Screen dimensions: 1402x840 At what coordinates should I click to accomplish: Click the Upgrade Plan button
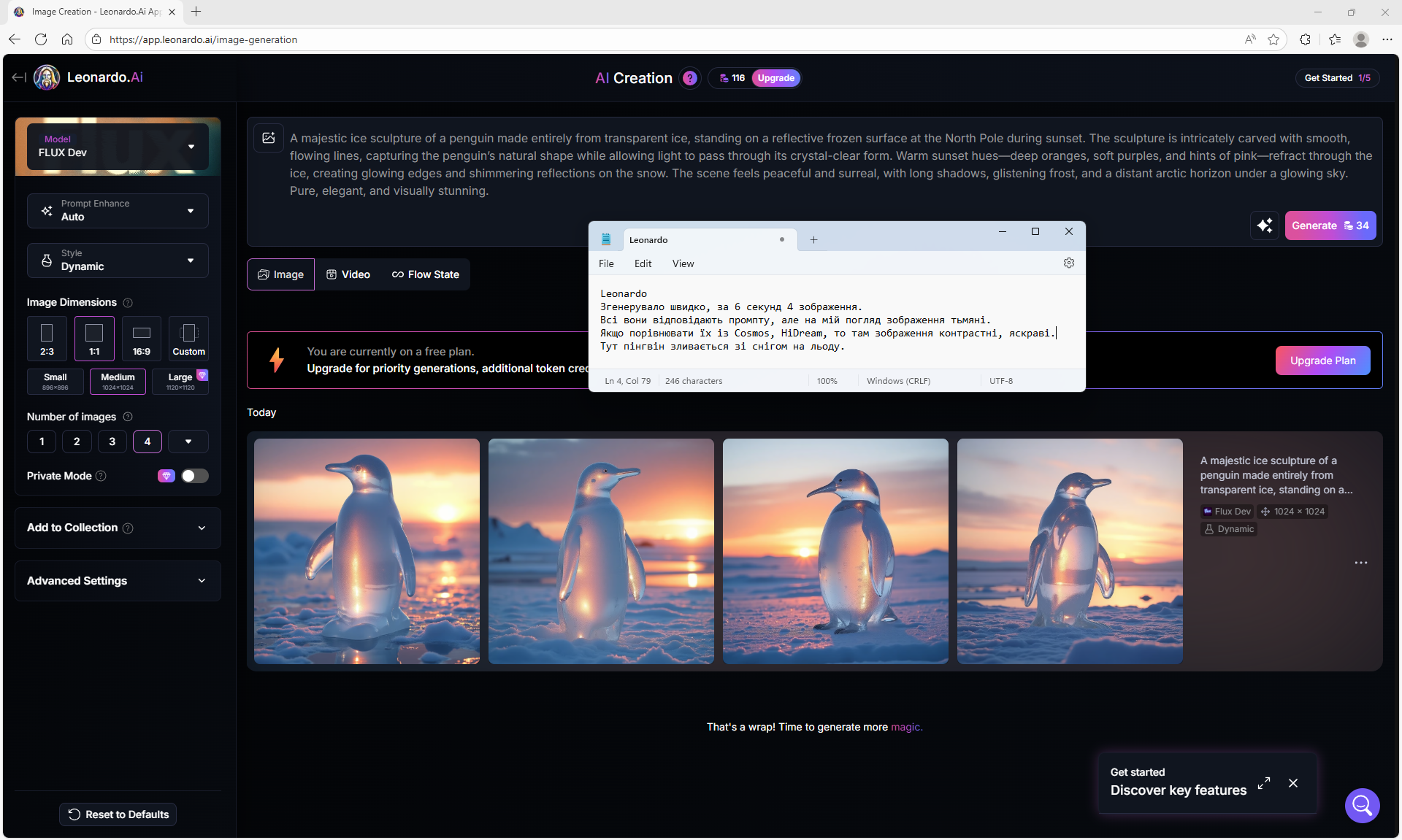pos(1322,361)
